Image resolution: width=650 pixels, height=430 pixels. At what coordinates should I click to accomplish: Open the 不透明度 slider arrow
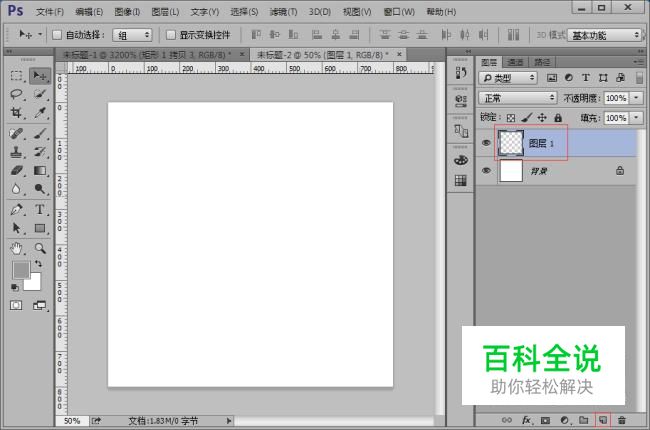[636, 98]
